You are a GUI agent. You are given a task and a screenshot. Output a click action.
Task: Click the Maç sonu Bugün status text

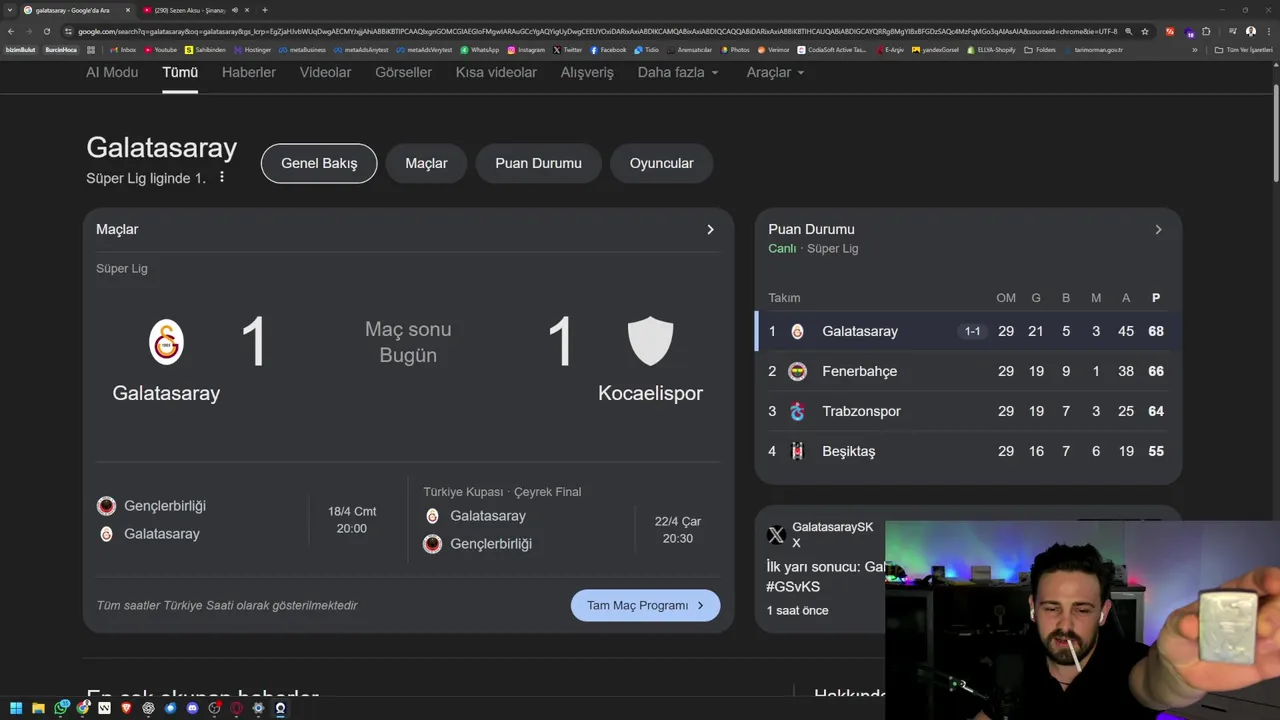click(408, 342)
